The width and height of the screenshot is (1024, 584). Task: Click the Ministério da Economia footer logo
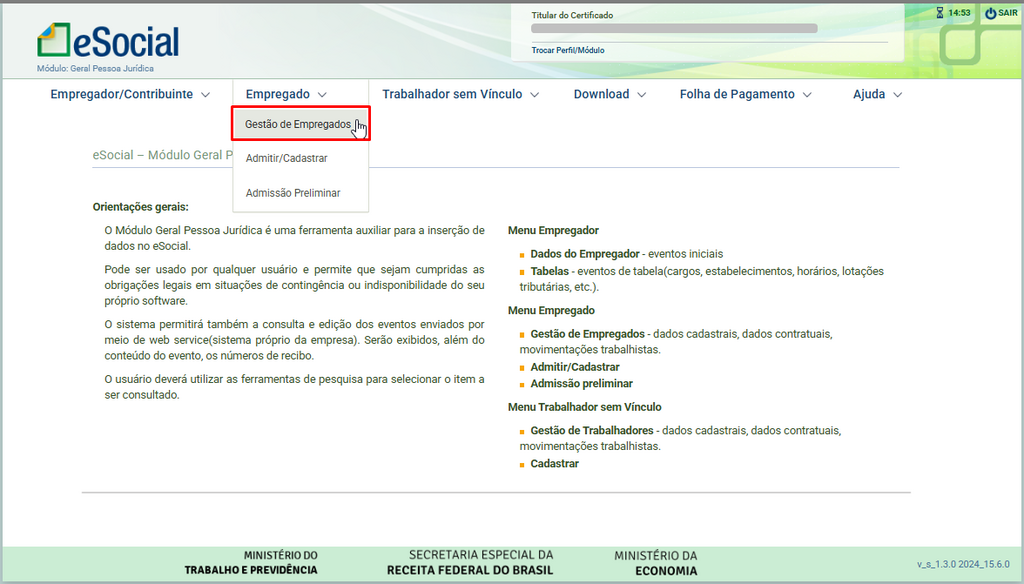click(x=656, y=562)
